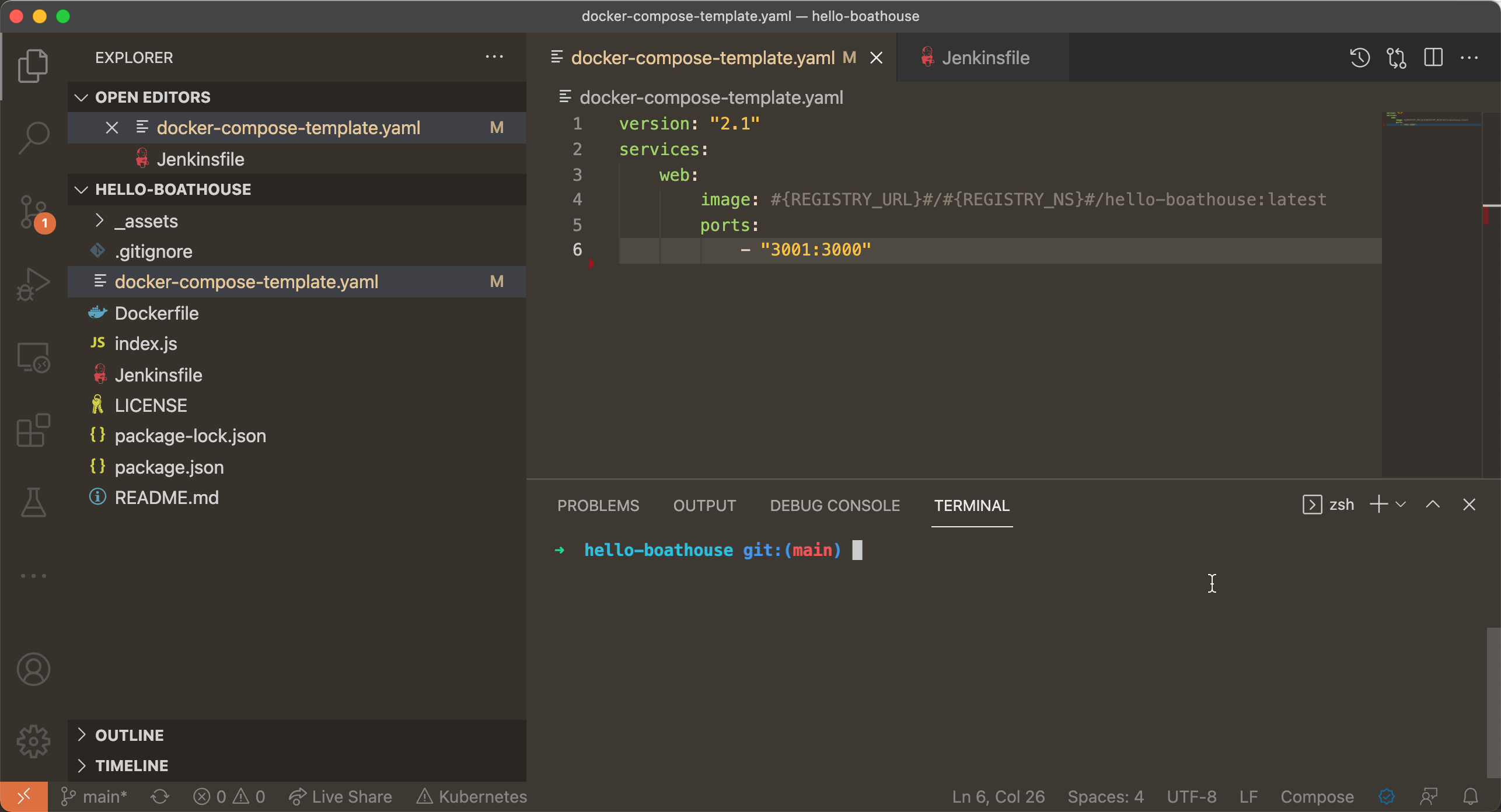
Task: Start Live Share session
Action: point(340,797)
